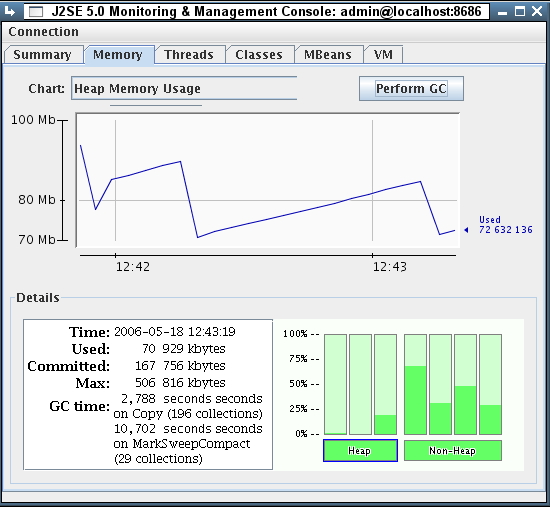Click the Committed value 167 756 kbytes
This screenshot has height=507, width=550.
[180, 366]
